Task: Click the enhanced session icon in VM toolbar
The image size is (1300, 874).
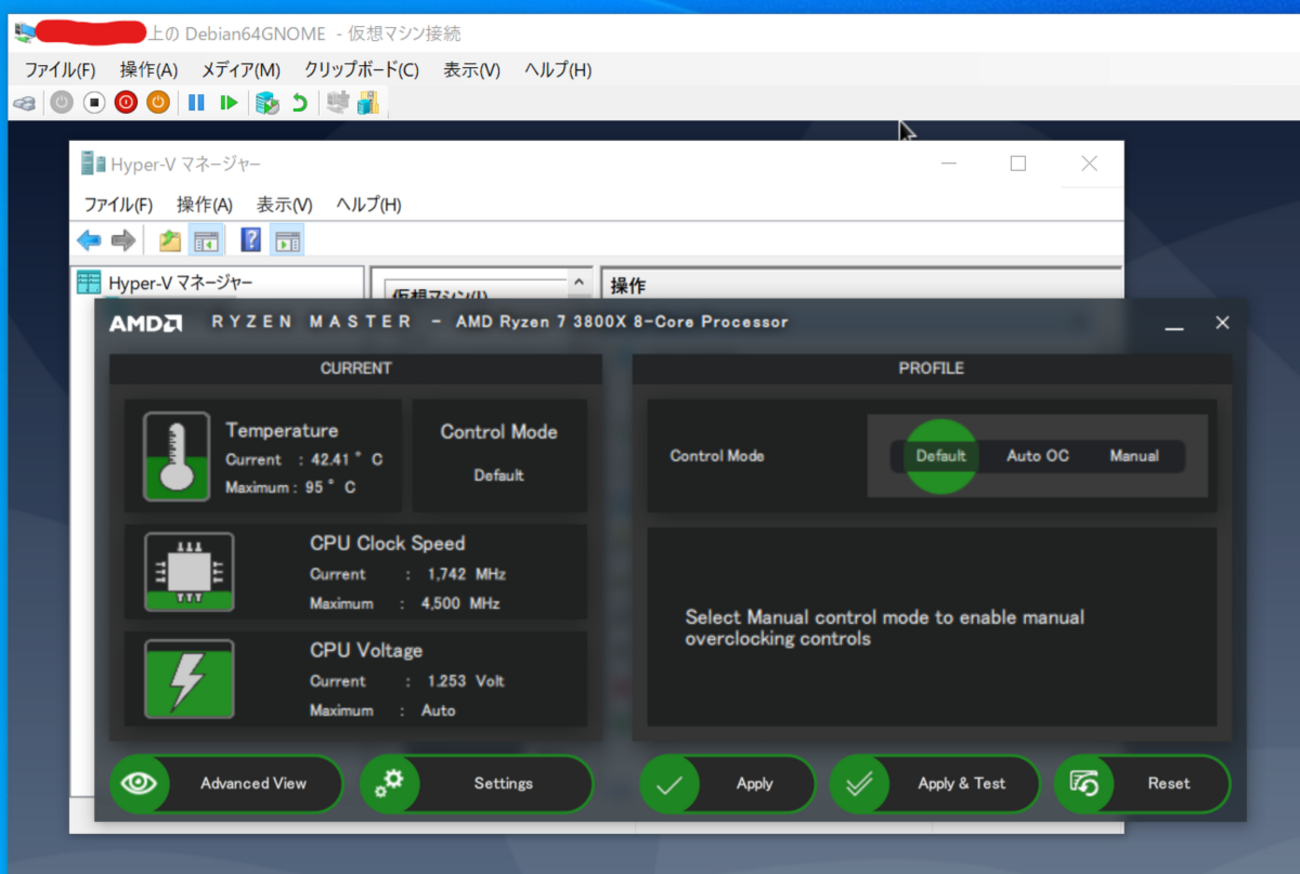Action: 338,102
